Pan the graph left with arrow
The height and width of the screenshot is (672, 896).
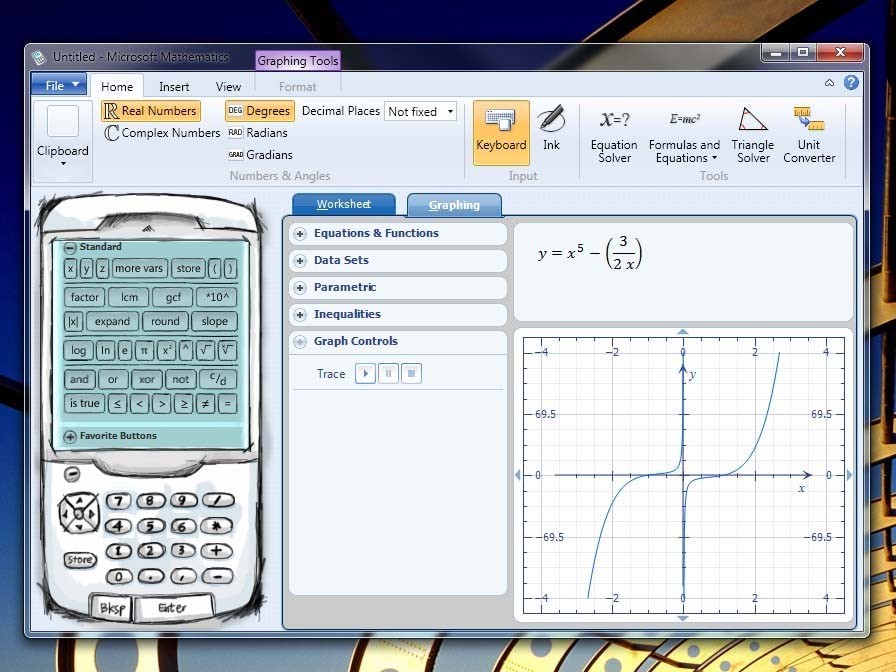(x=518, y=475)
